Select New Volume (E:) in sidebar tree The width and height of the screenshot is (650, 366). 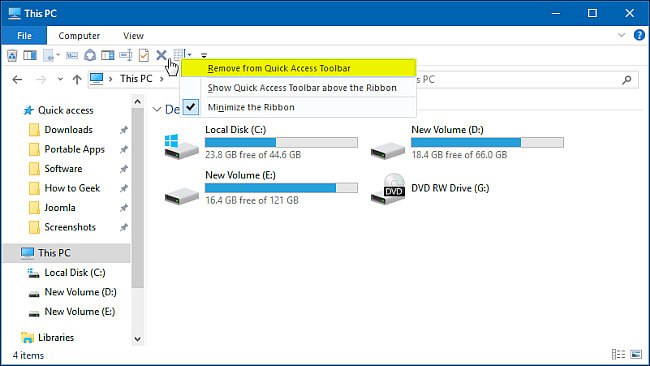pos(80,312)
